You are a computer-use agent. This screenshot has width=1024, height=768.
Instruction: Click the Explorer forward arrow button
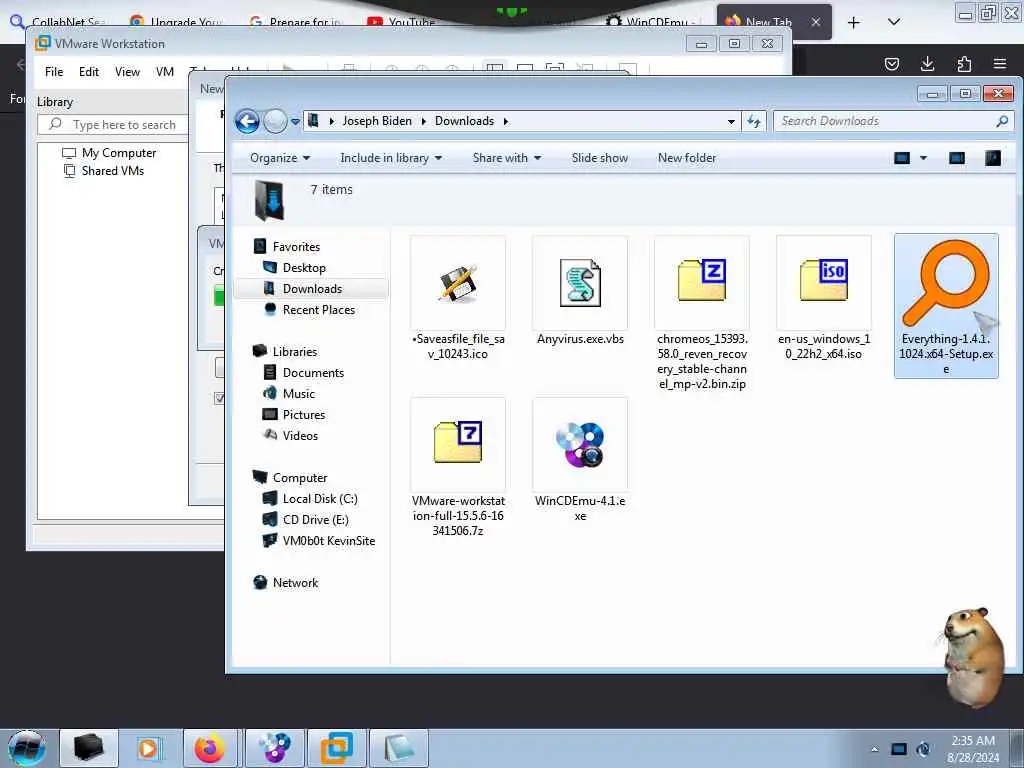[275, 121]
